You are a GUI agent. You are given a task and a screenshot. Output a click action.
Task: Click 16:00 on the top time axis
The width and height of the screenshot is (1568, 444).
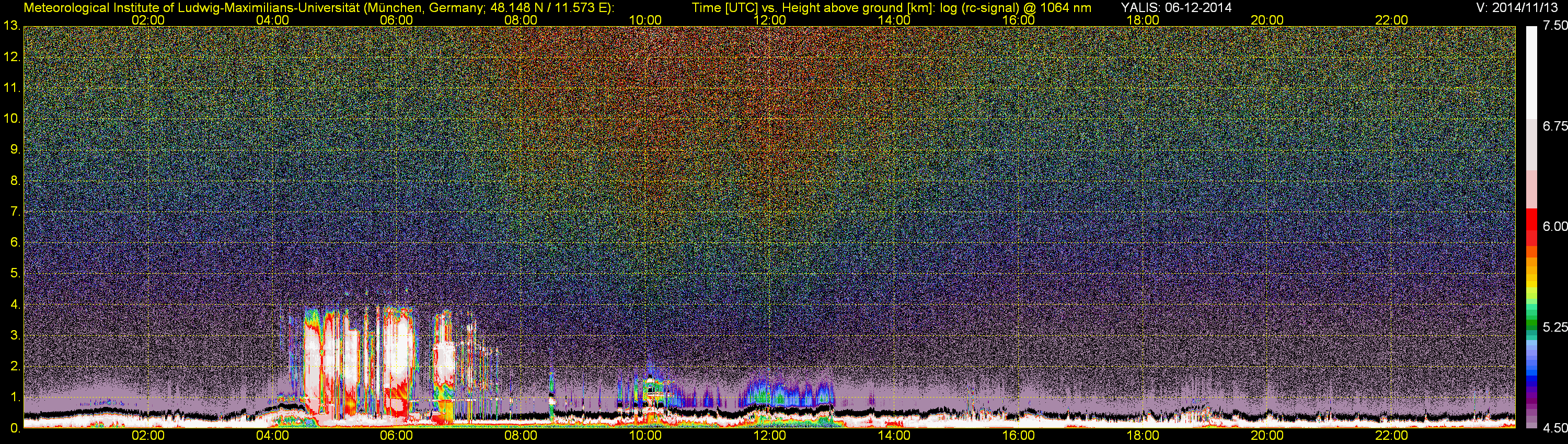pos(1018,20)
